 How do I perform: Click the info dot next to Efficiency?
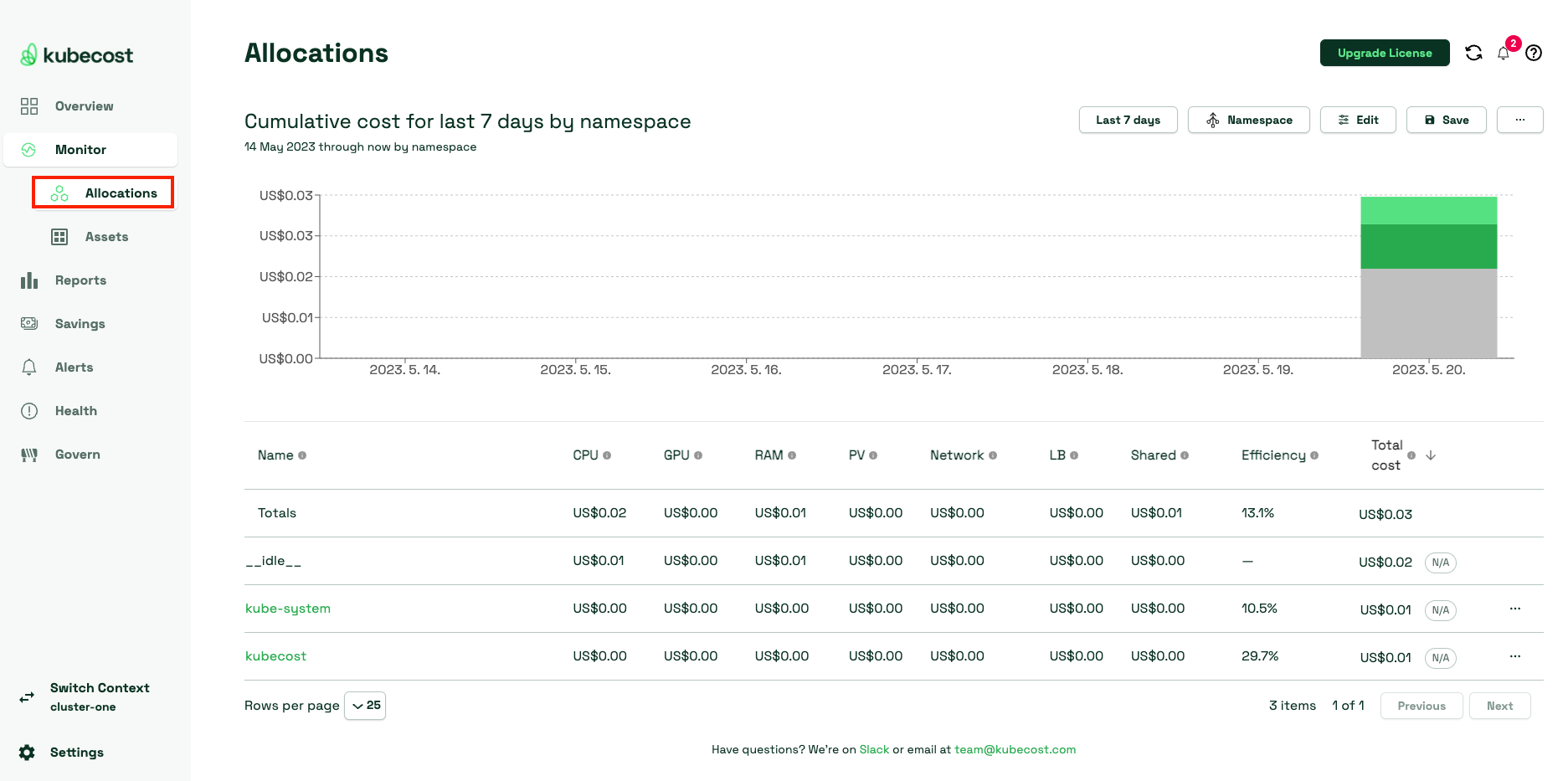point(1314,455)
